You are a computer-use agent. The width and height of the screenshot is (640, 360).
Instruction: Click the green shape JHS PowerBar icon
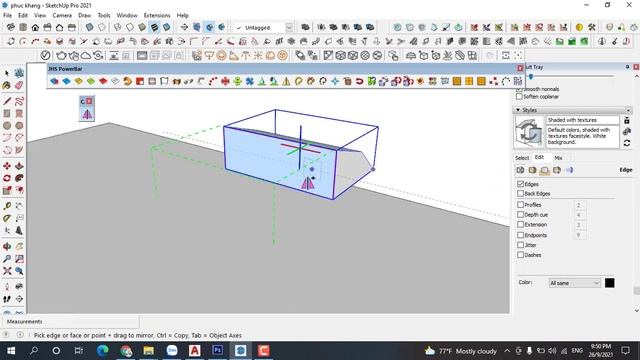point(91,81)
